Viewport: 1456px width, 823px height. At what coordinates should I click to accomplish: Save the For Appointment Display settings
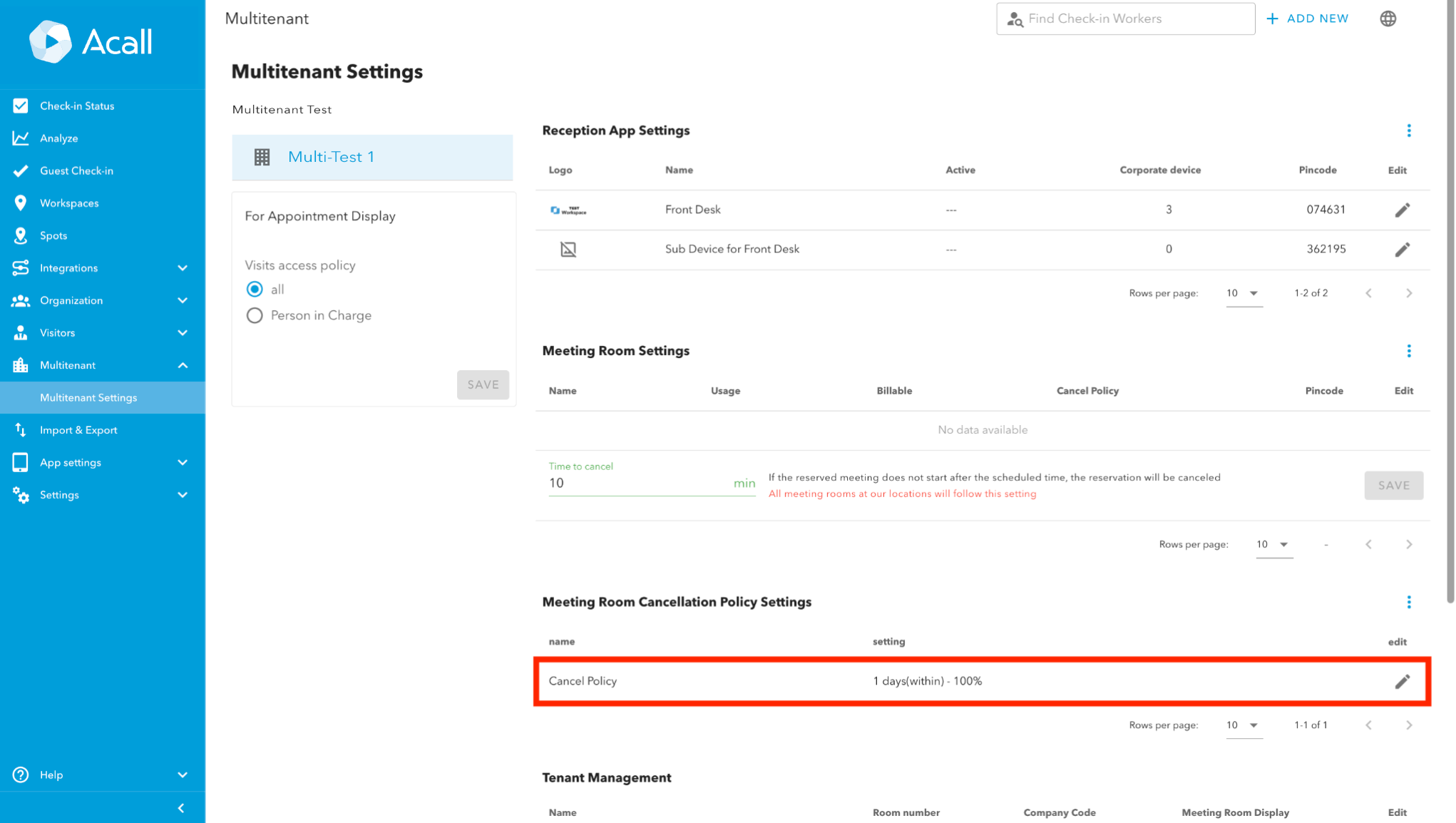tap(483, 384)
